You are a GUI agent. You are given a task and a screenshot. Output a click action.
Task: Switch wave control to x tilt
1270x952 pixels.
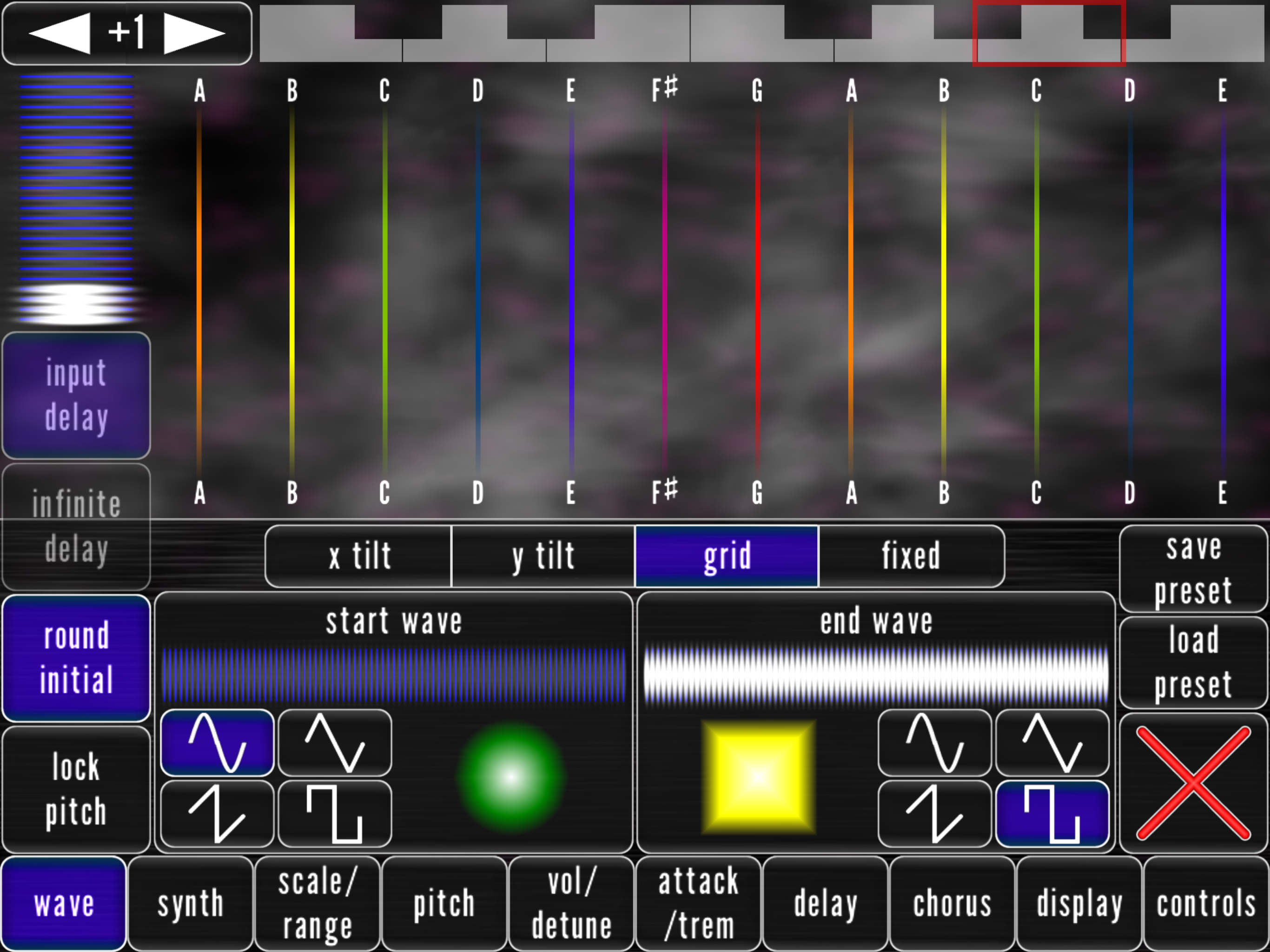(359, 556)
